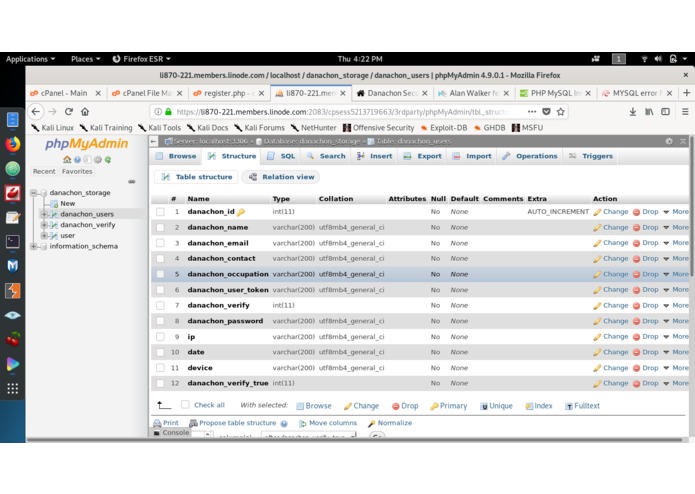Click Drop link for danachon_occupation row

point(645,274)
